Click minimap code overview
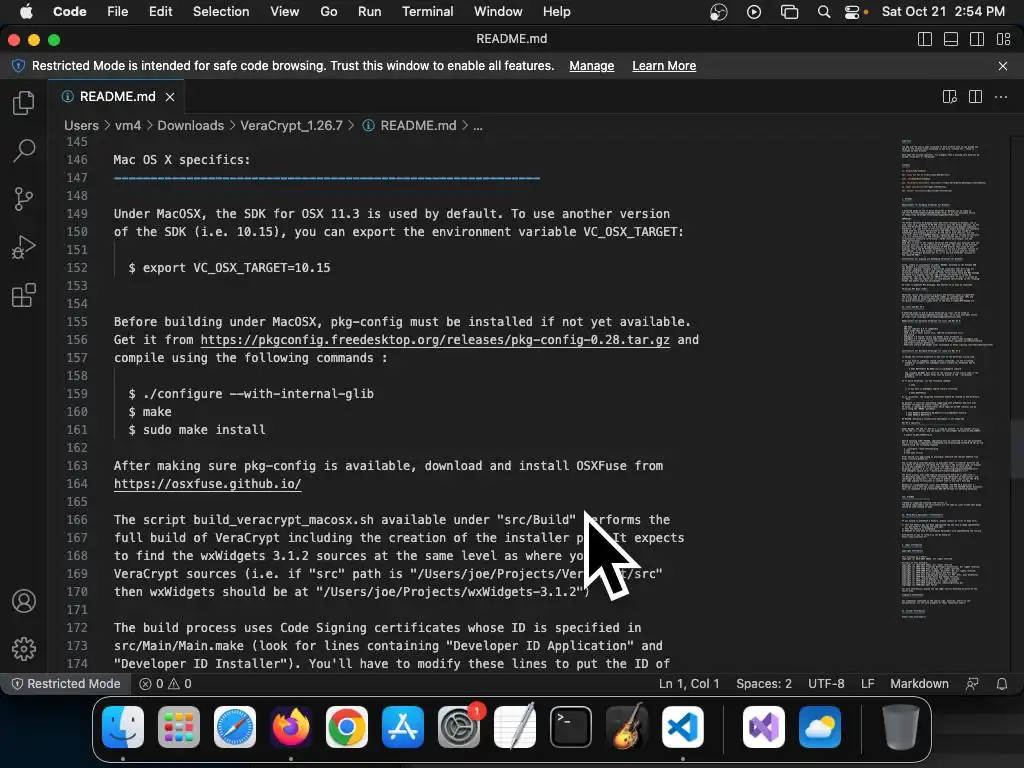Image resolution: width=1024 pixels, height=768 pixels. pos(946,379)
